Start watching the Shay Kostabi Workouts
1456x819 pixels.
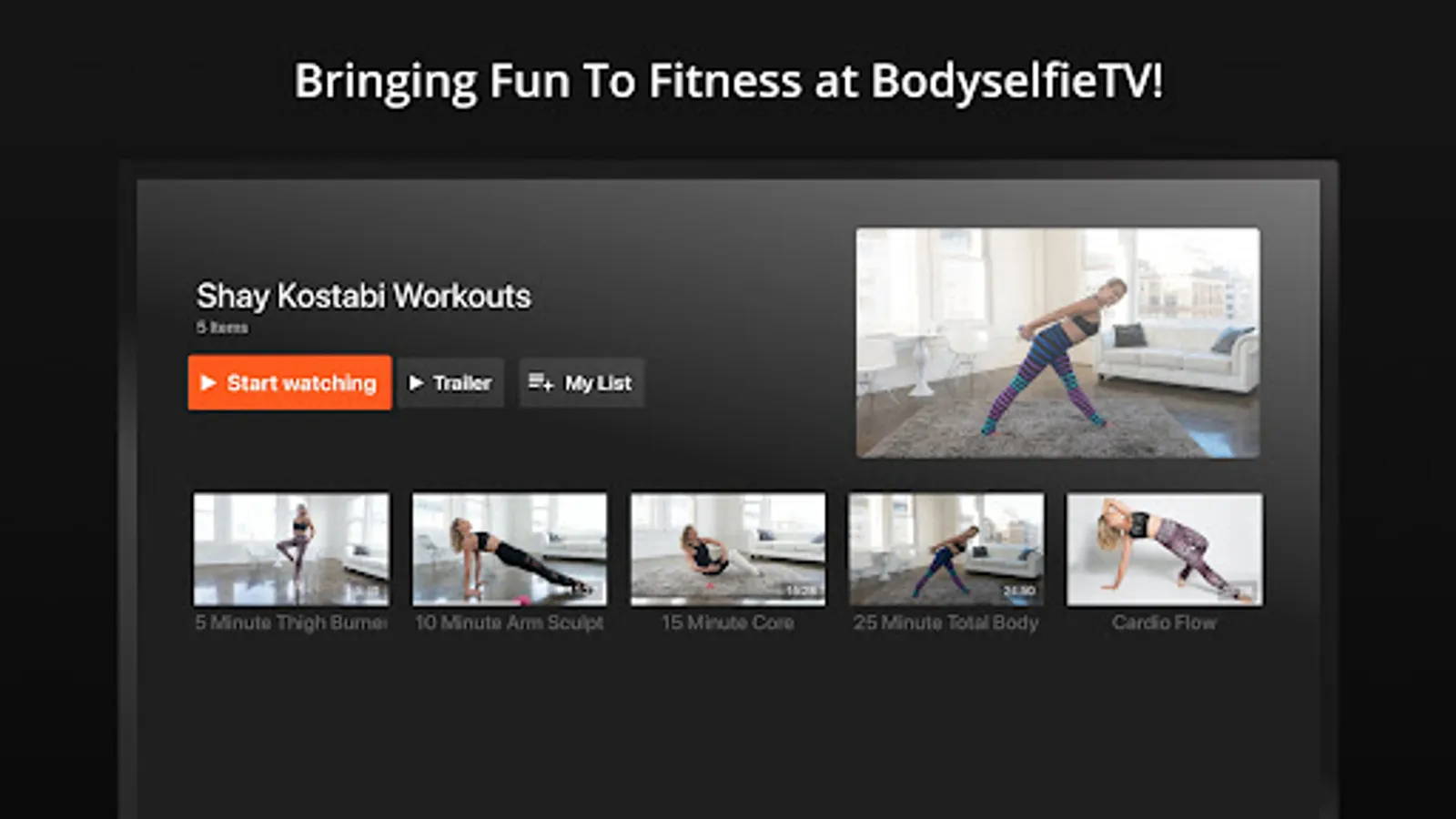click(290, 383)
